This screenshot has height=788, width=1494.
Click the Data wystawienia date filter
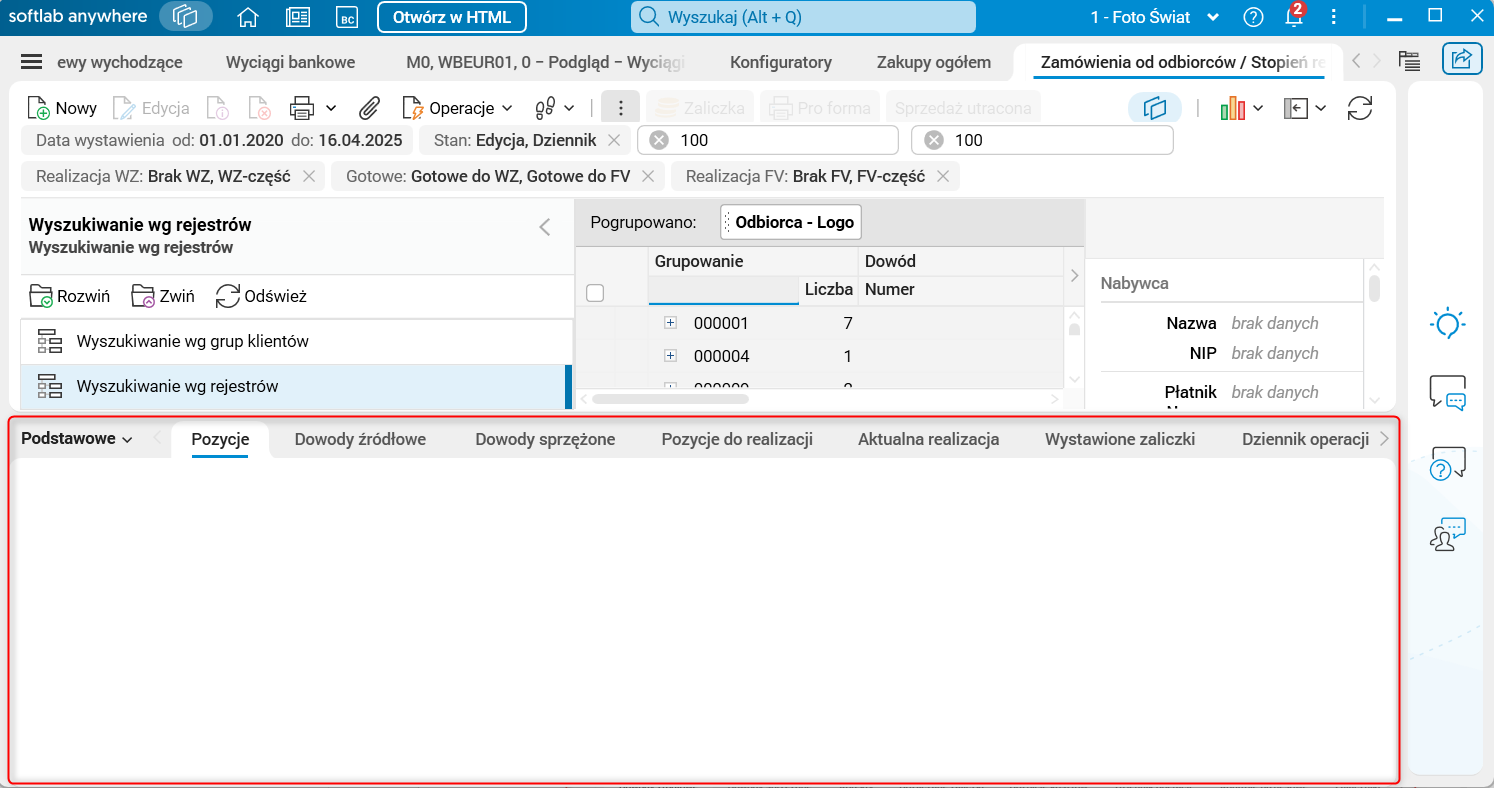click(x=219, y=140)
